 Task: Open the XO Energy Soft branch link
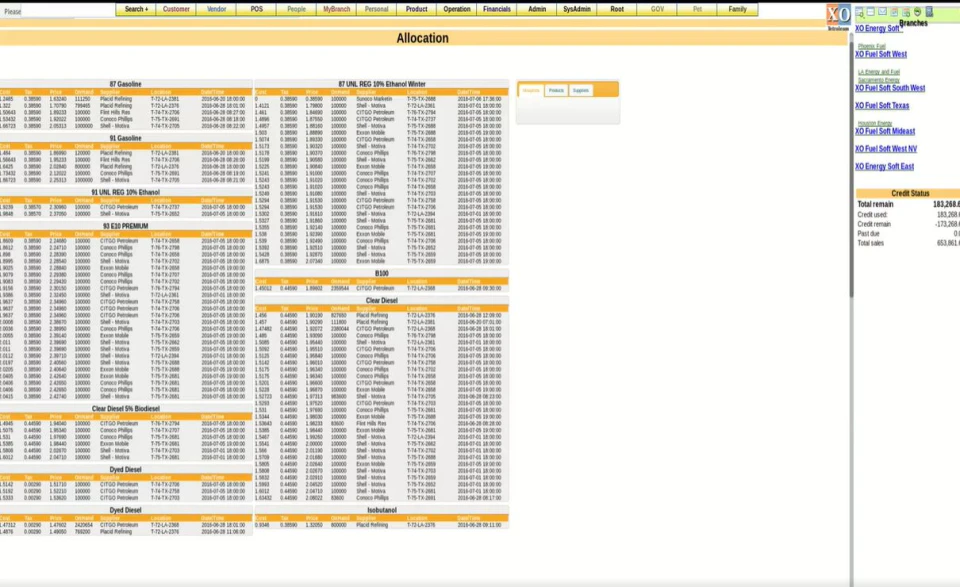[877, 28]
